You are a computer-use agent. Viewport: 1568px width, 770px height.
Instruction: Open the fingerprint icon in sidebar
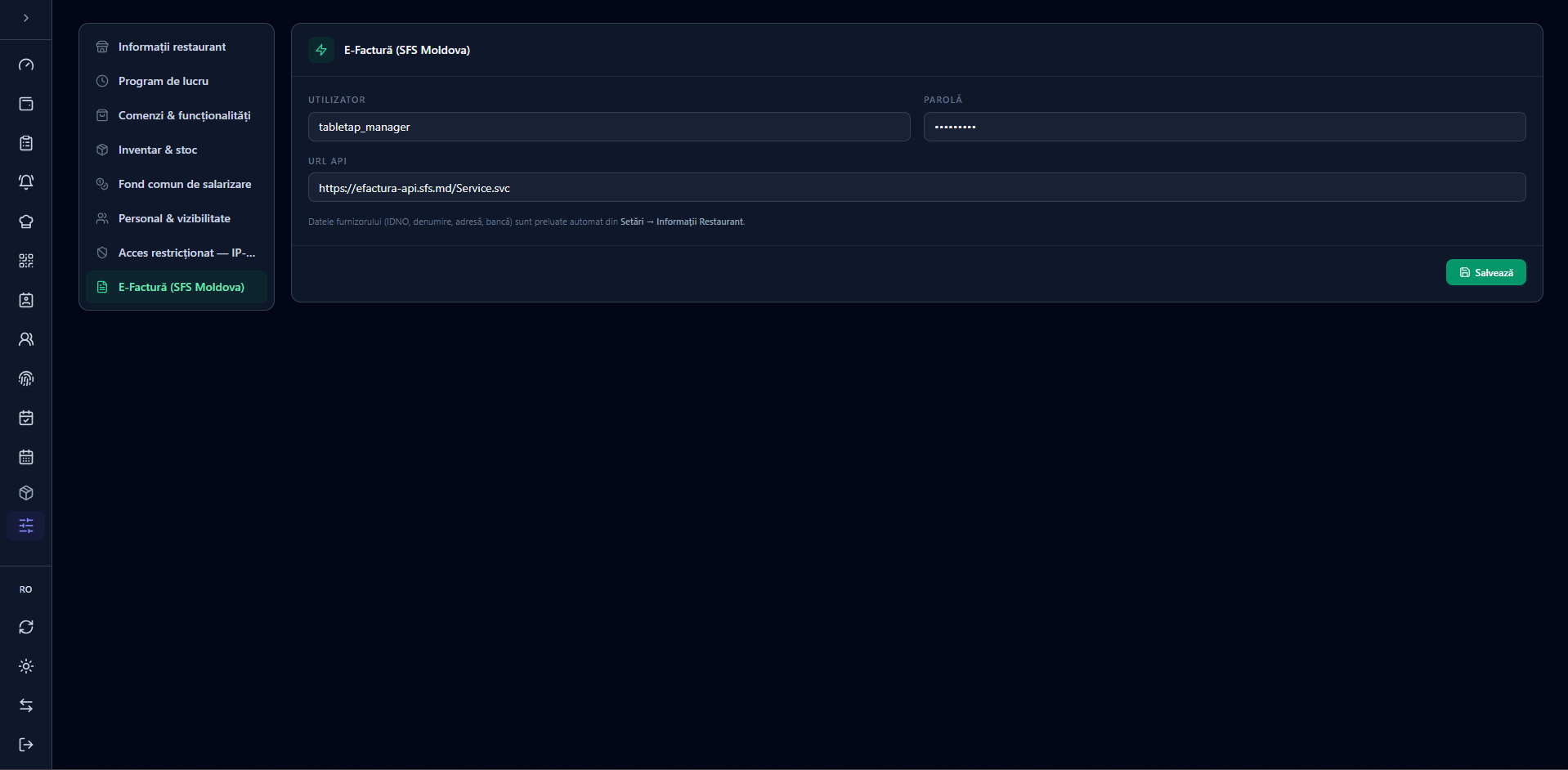(x=26, y=378)
